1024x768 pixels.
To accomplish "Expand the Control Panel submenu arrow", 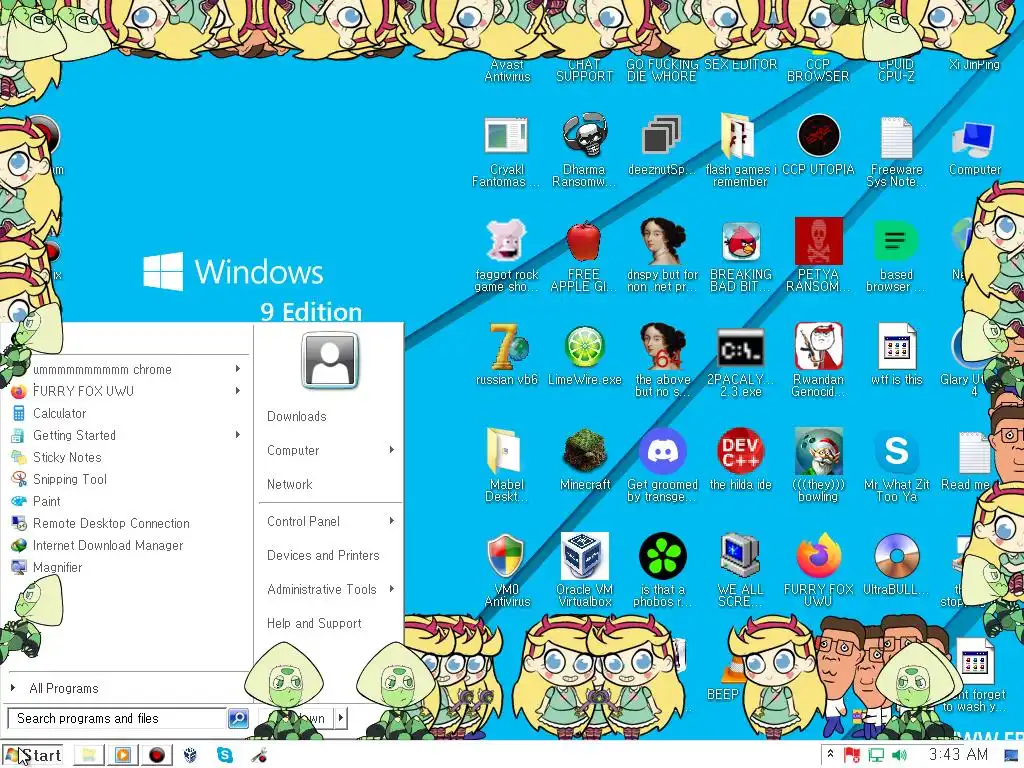I will point(392,521).
